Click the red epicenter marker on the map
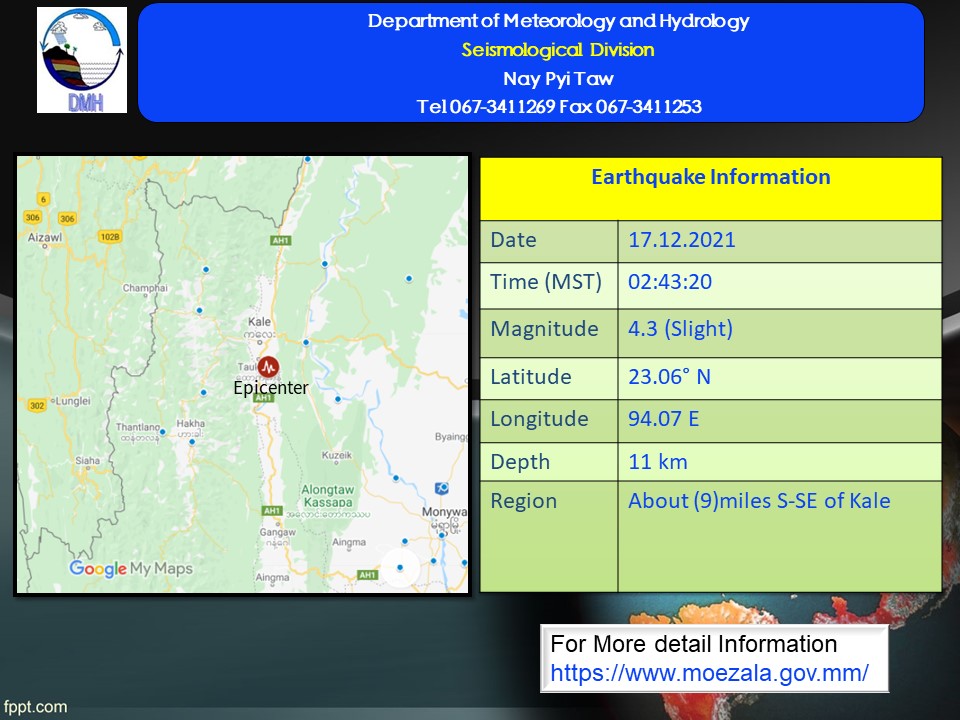Screen dimensions: 960x720 [268, 367]
